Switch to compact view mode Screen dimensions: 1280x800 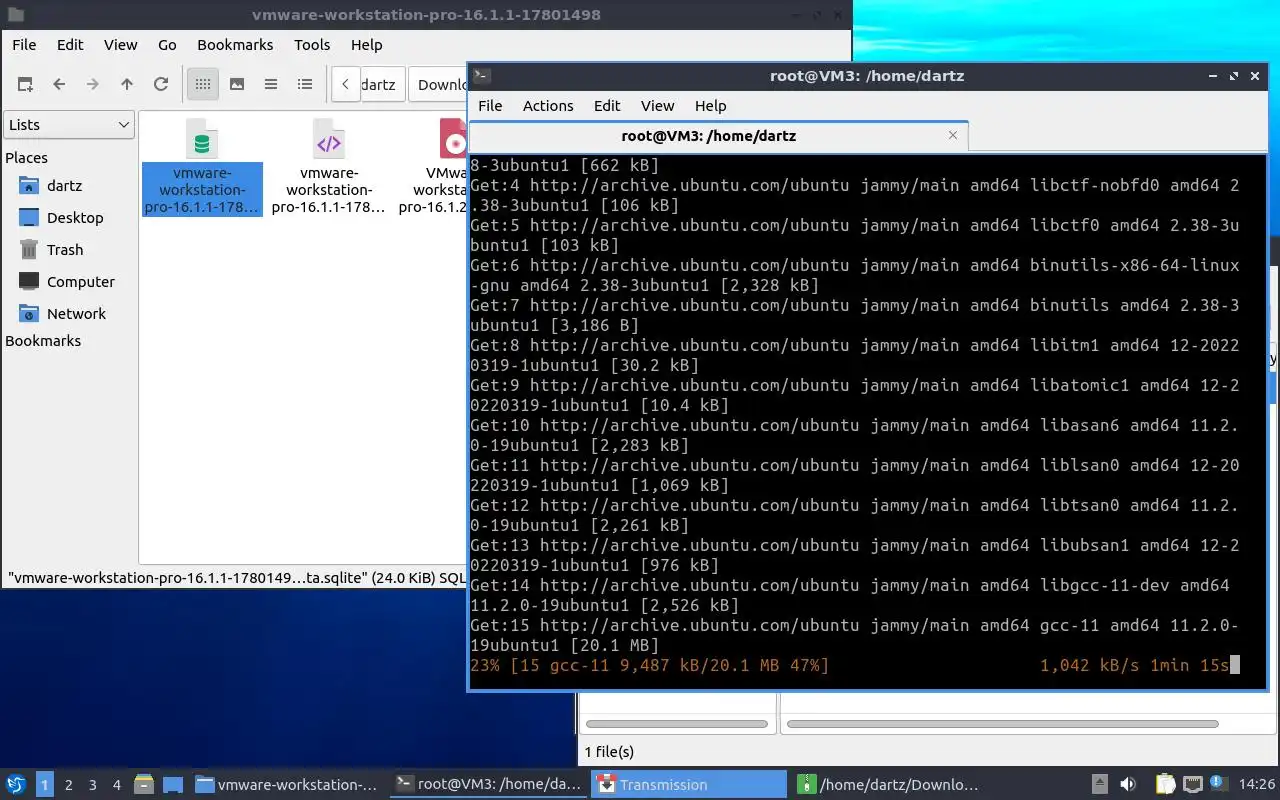tap(271, 85)
